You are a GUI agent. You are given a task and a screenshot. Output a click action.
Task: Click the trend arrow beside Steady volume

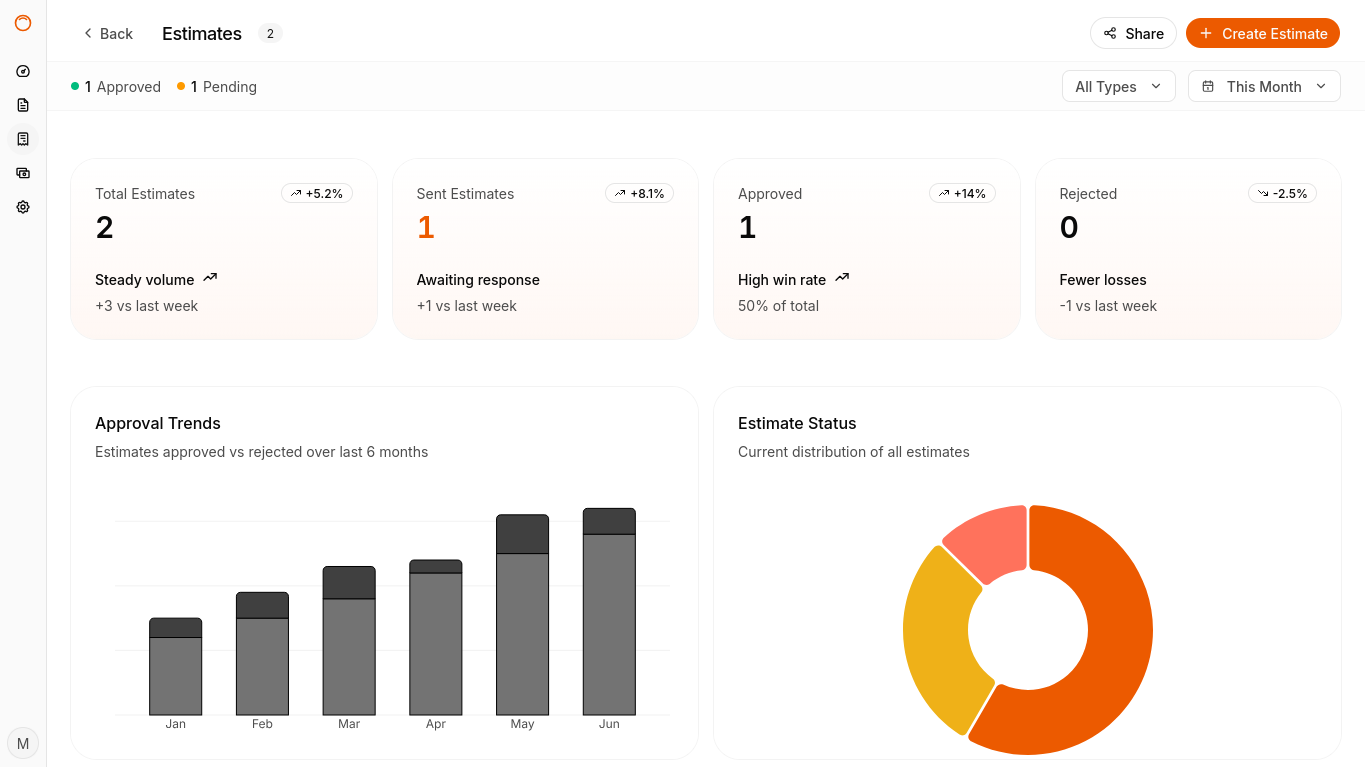coord(210,278)
